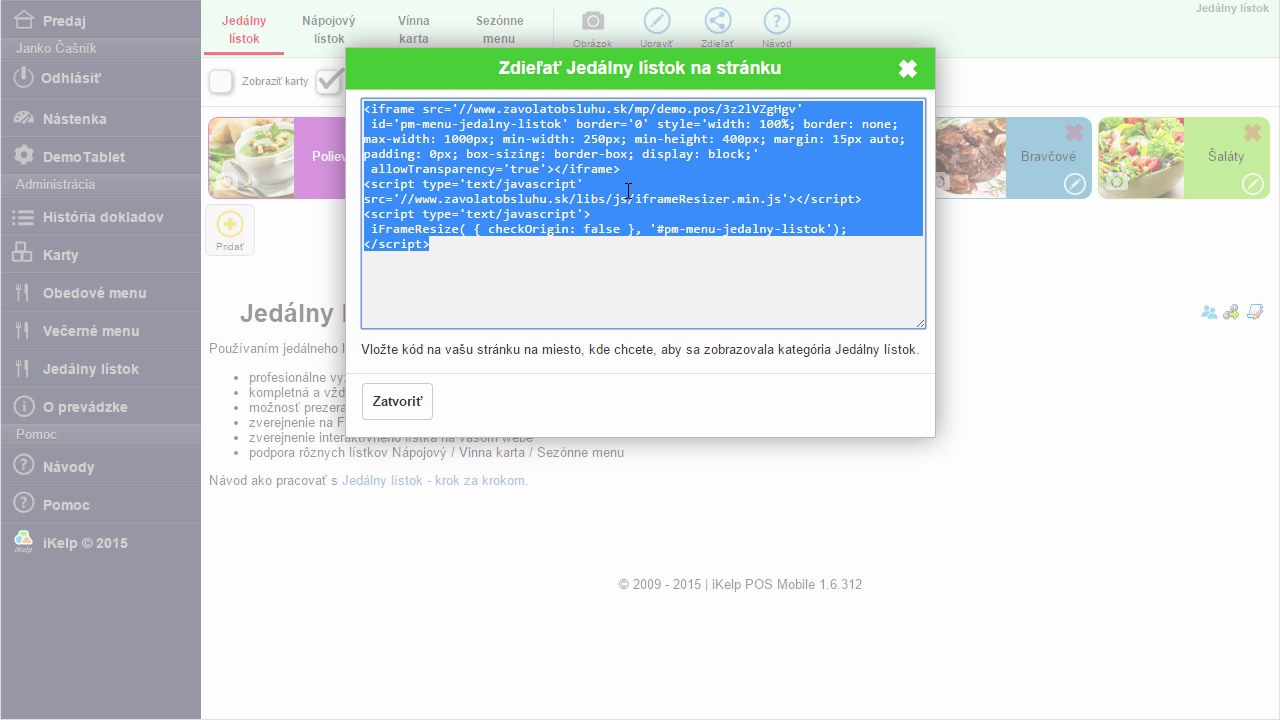Image resolution: width=1280 pixels, height=720 pixels.
Task: Click the Jedálny lístok label at top right
Action: [1232, 8]
